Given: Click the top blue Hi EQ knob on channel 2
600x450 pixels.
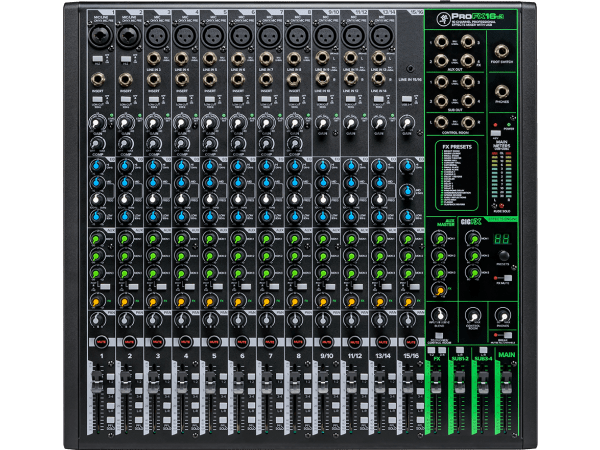Looking at the screenshot, I should tap(125, 166).
